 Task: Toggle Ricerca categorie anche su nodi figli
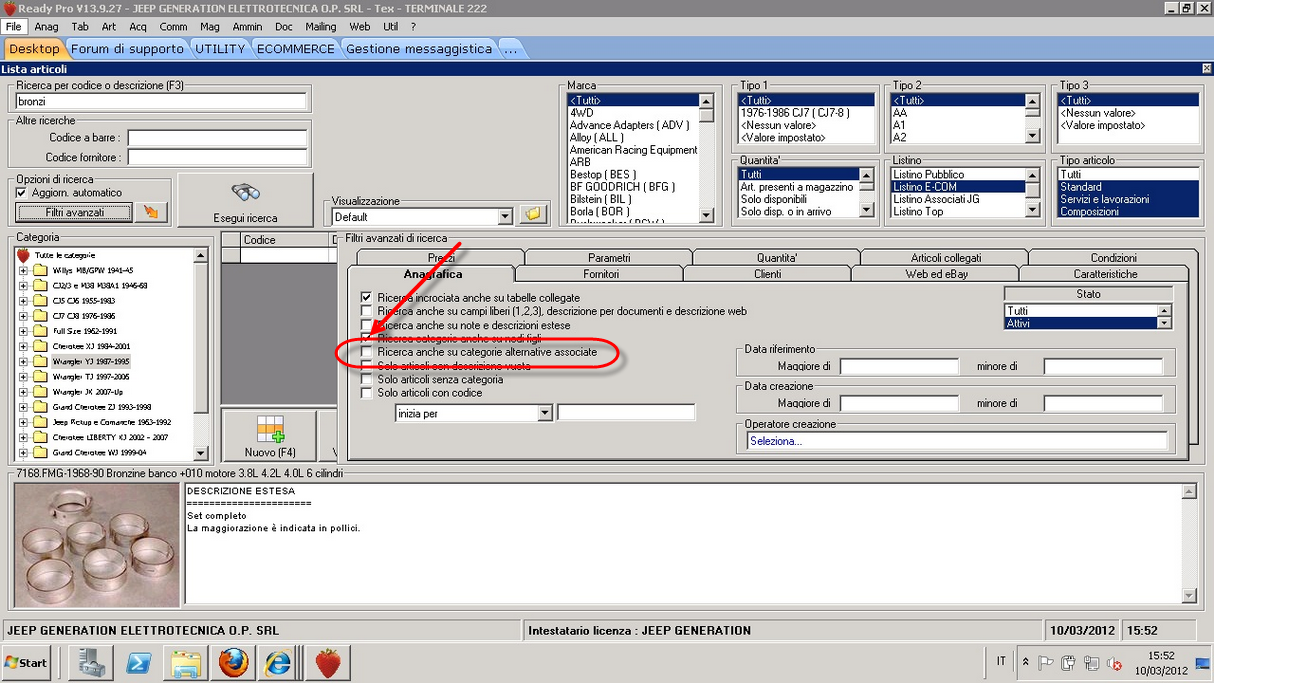click(367, 339)
